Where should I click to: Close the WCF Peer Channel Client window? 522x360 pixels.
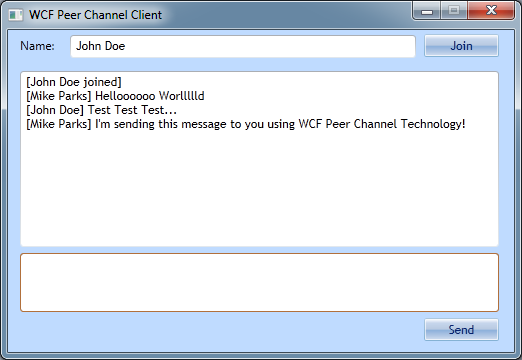[491, 11]
